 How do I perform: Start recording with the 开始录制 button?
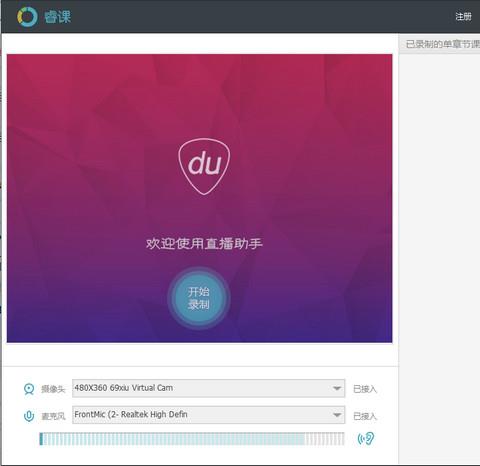[199, 298]
